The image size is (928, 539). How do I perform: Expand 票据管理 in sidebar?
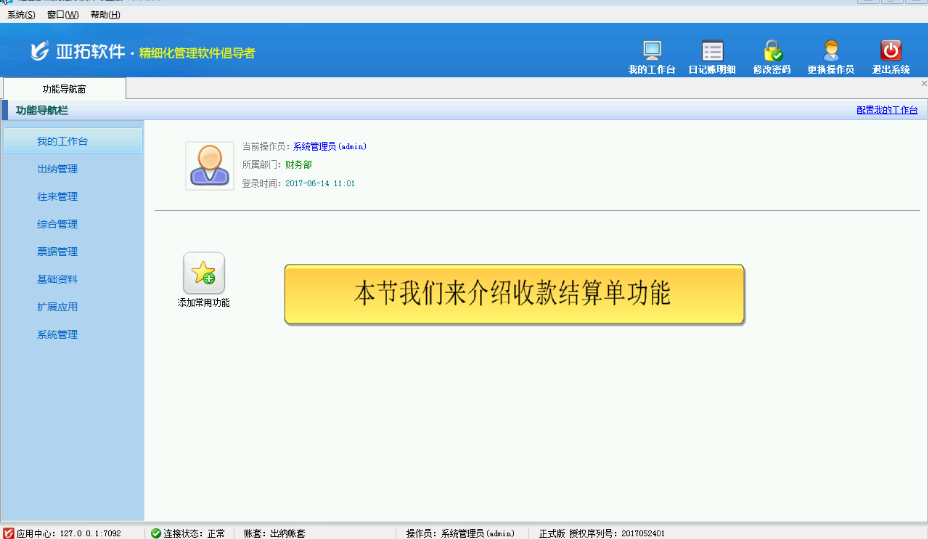pos(57,252)
